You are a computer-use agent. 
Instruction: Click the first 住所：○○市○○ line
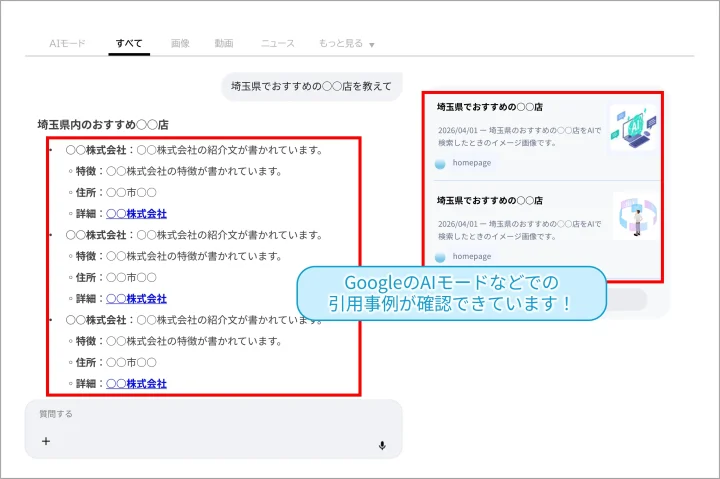112,192
